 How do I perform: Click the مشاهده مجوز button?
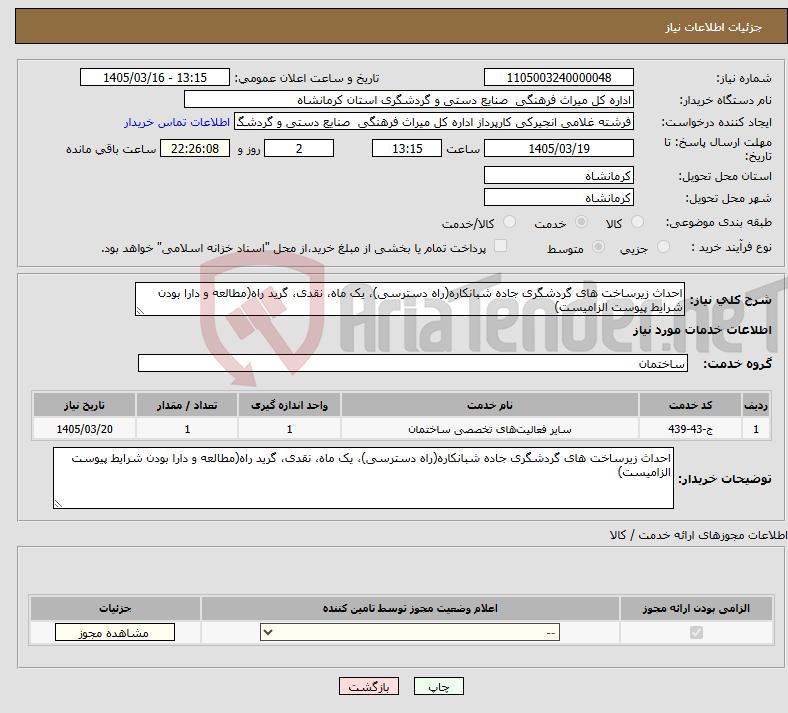coord(115,632)
